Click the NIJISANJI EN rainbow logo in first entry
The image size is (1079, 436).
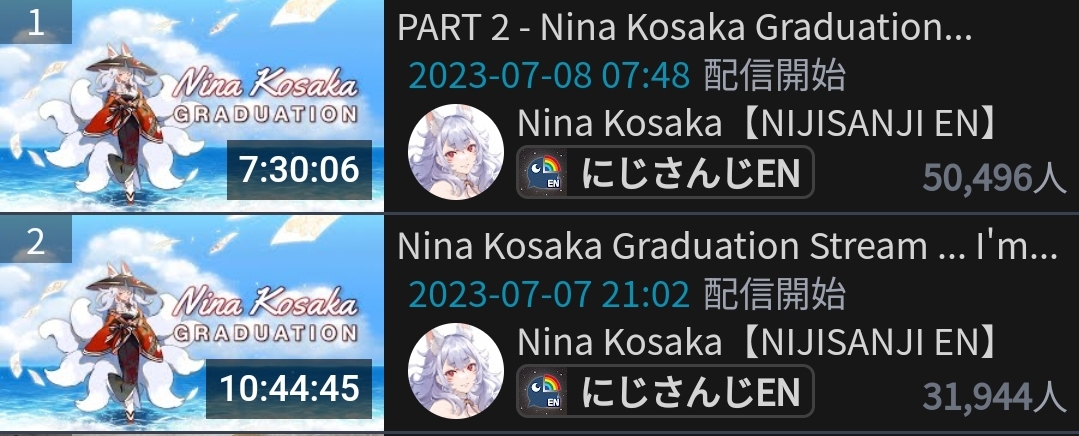[x=544, y=172]
